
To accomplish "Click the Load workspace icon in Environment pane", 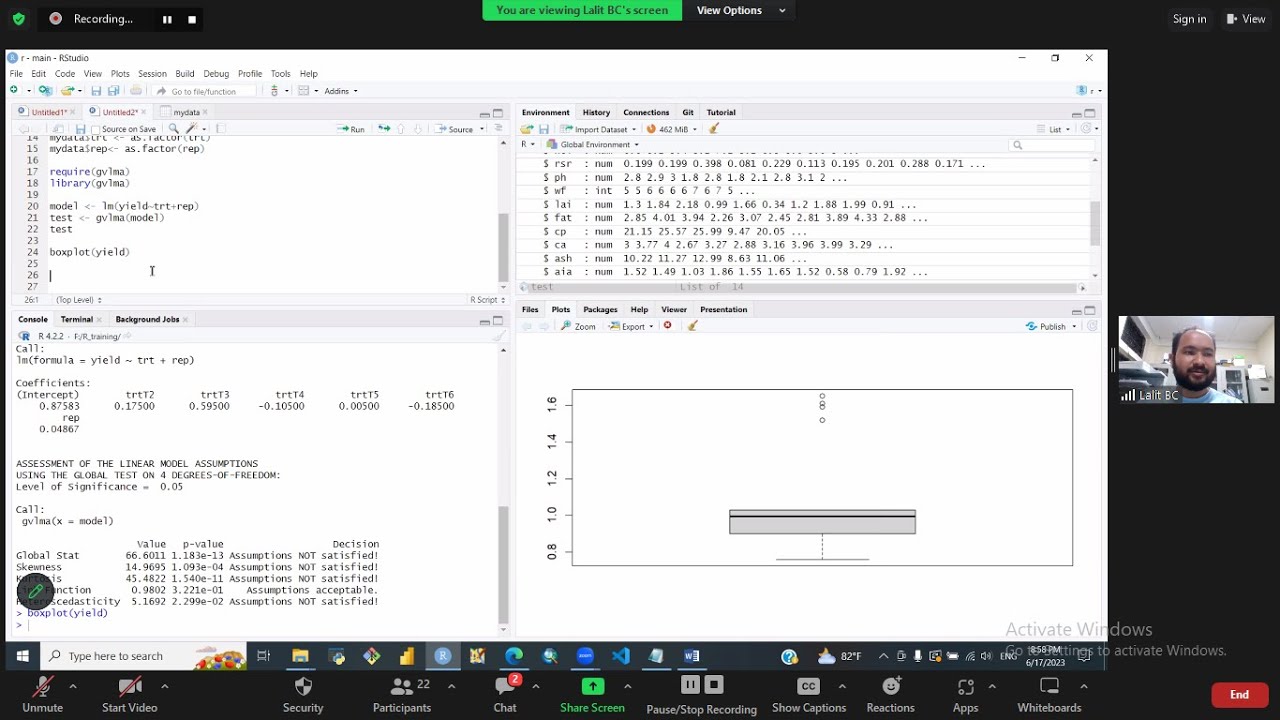I will 527,129.
